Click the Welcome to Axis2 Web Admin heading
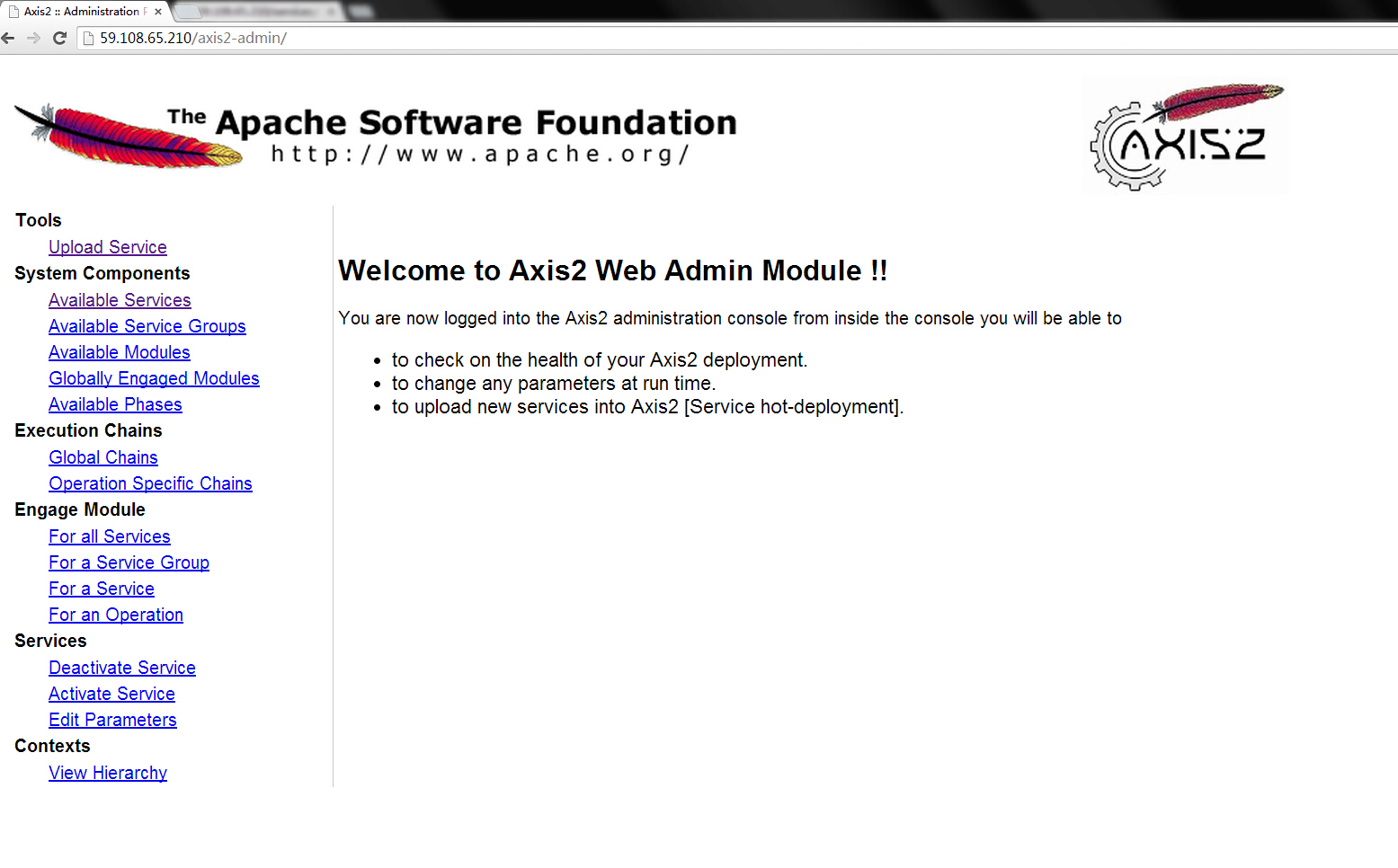Viewport: 1398px width, 868px height. (x=613, y=270)
